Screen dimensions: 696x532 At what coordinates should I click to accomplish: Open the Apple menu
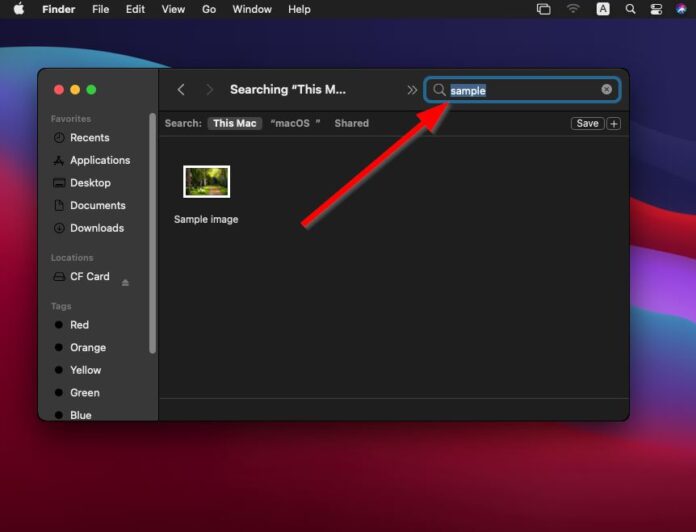[19, 9]
